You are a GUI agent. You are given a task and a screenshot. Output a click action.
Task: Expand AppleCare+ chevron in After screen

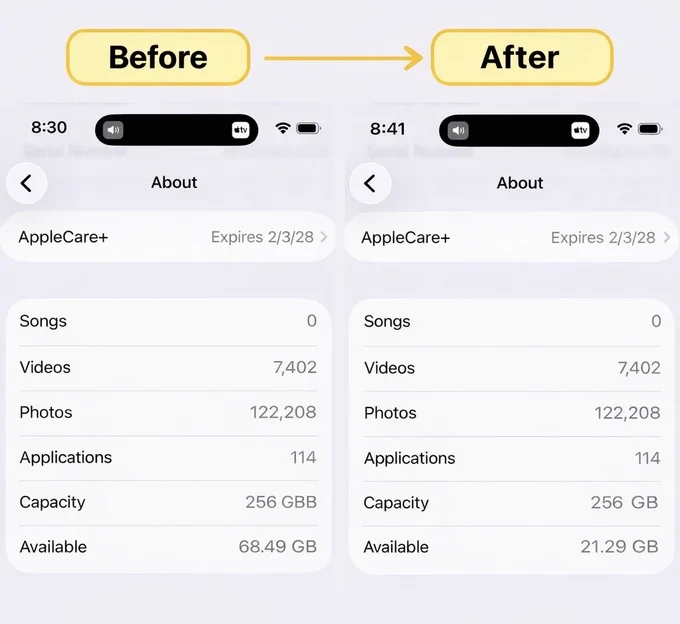pyautogui.click(x=667, y=237)
